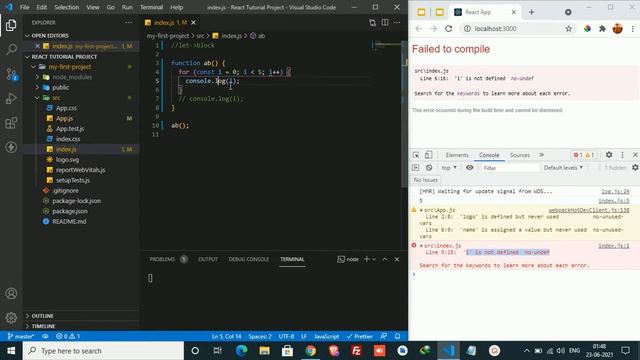Screen dimensions: 640x360
Task: Open editor More Actions ellipsis
Action: tap(397, 22)
